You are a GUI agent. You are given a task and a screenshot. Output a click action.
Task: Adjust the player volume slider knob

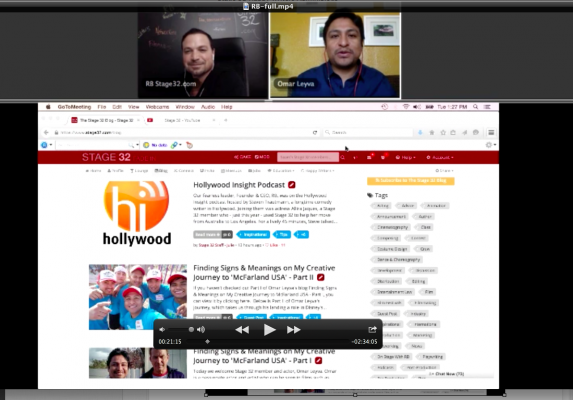point(191,329)
